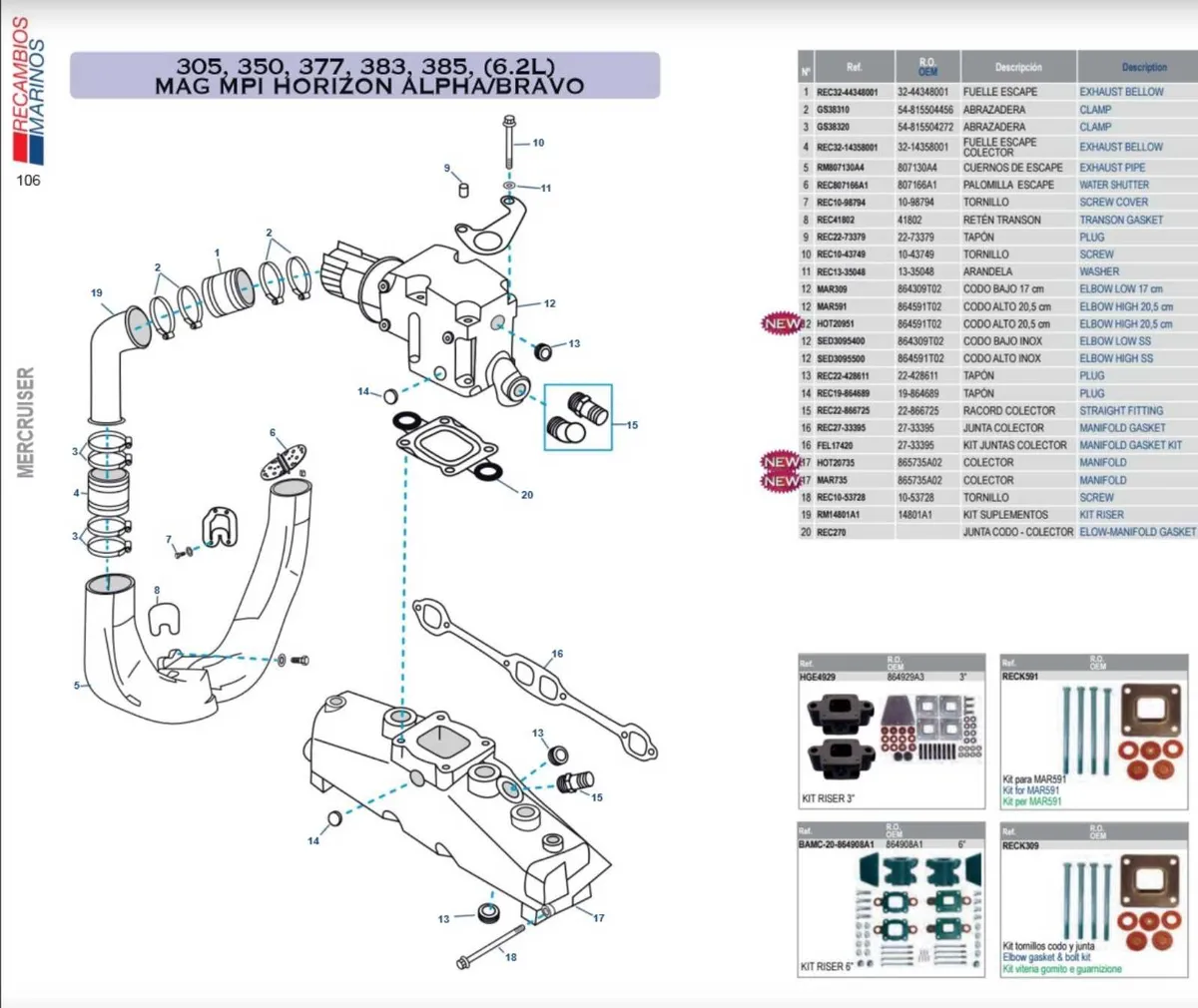Open the EXHAUST BELLOW entry for REC32-44348001
Image resolution: width=1198 pixels, height=1008 pixels.
1120,91
